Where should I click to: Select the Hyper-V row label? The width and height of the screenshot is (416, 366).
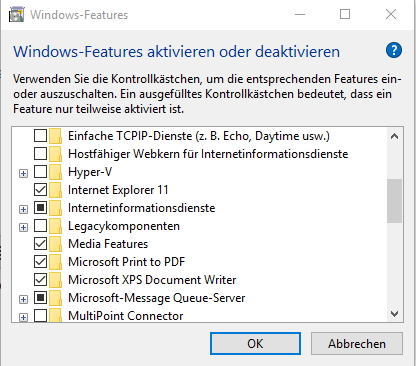coord(90,172)
